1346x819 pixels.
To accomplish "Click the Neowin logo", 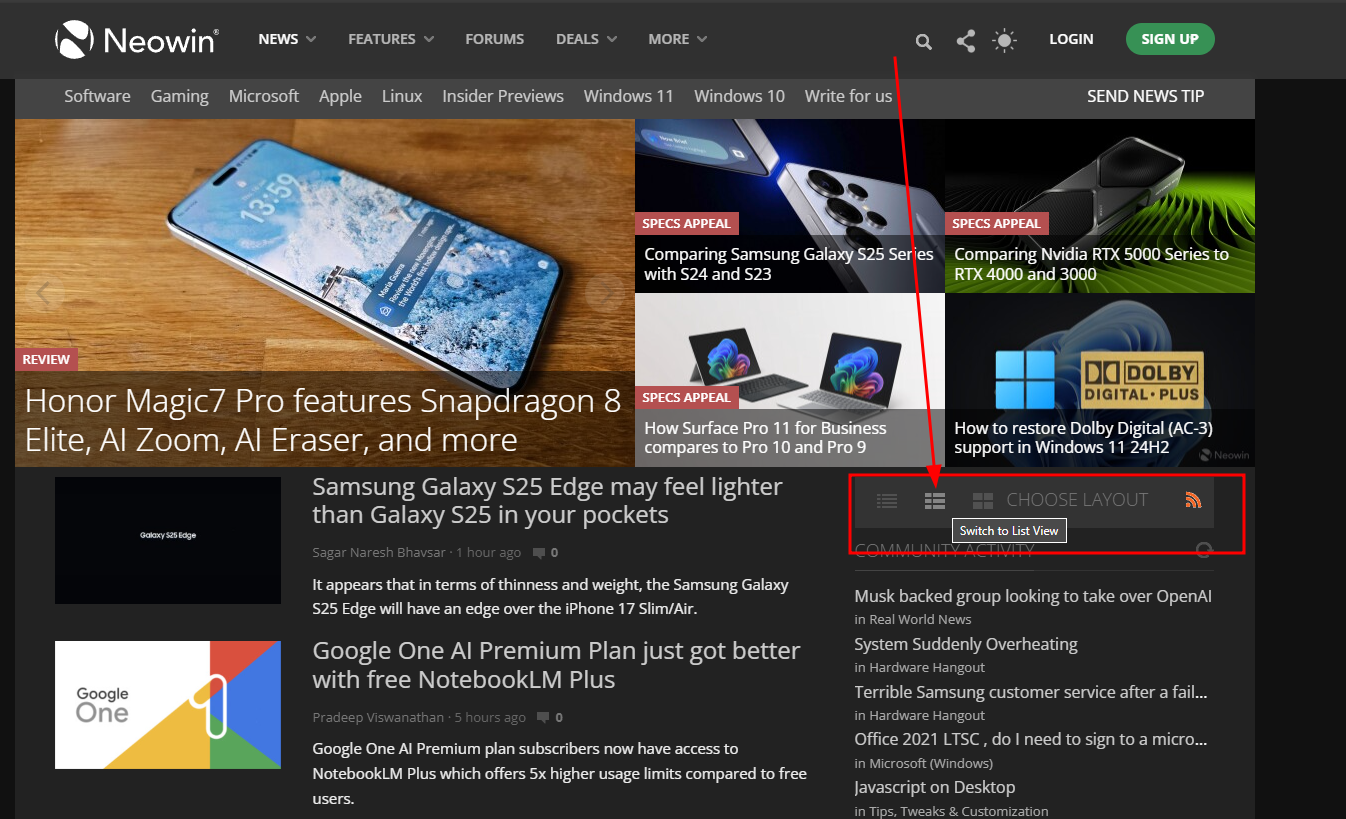I will [x=137, y=40].
